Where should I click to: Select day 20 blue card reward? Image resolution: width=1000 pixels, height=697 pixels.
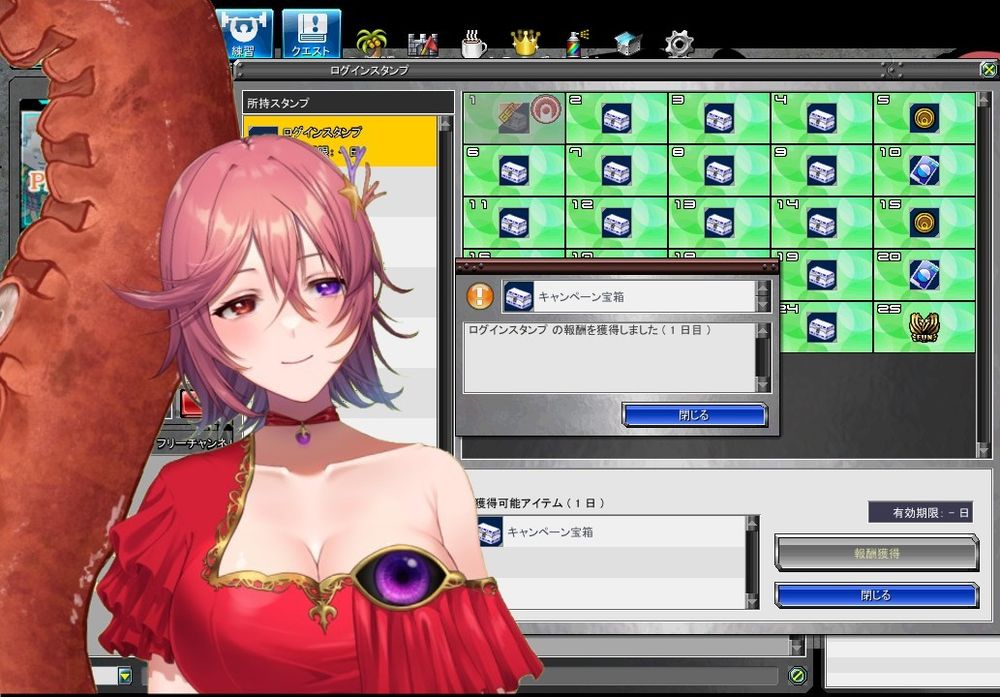click(x=925, y=275)
